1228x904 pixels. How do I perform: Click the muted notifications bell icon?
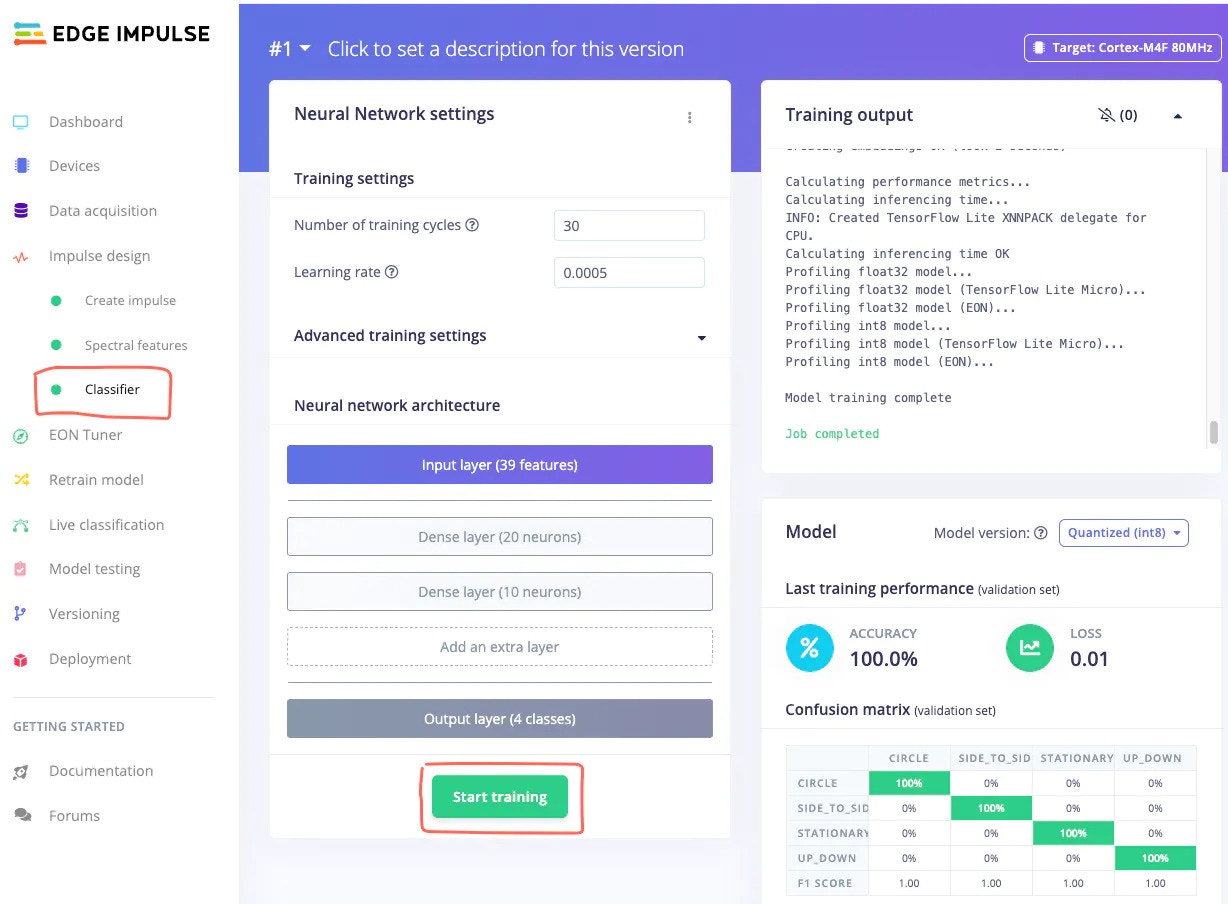click(1106, 115)
